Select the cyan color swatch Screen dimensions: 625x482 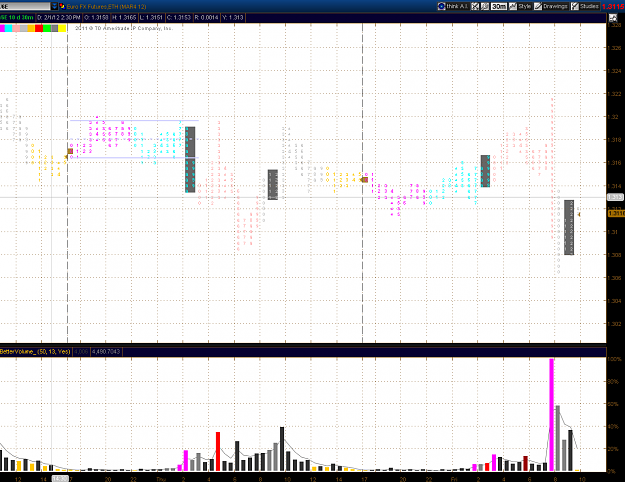click(8, 28)
